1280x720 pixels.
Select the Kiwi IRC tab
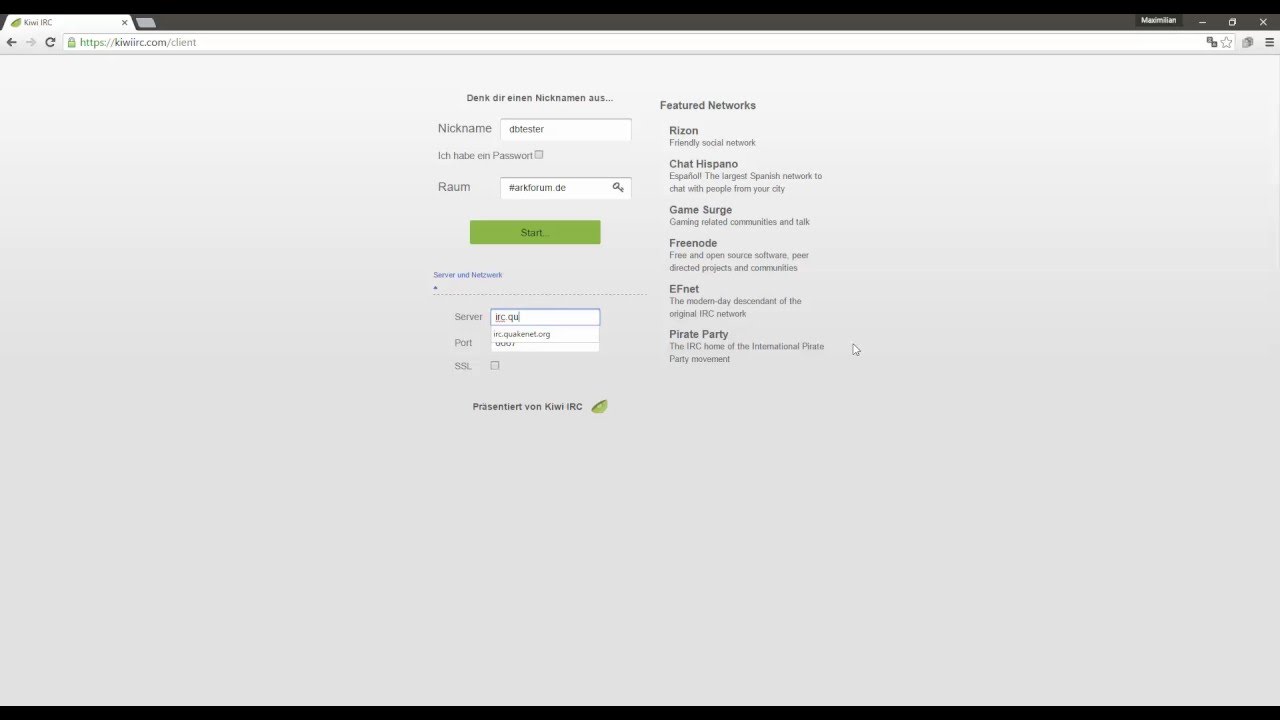[68, 22]
